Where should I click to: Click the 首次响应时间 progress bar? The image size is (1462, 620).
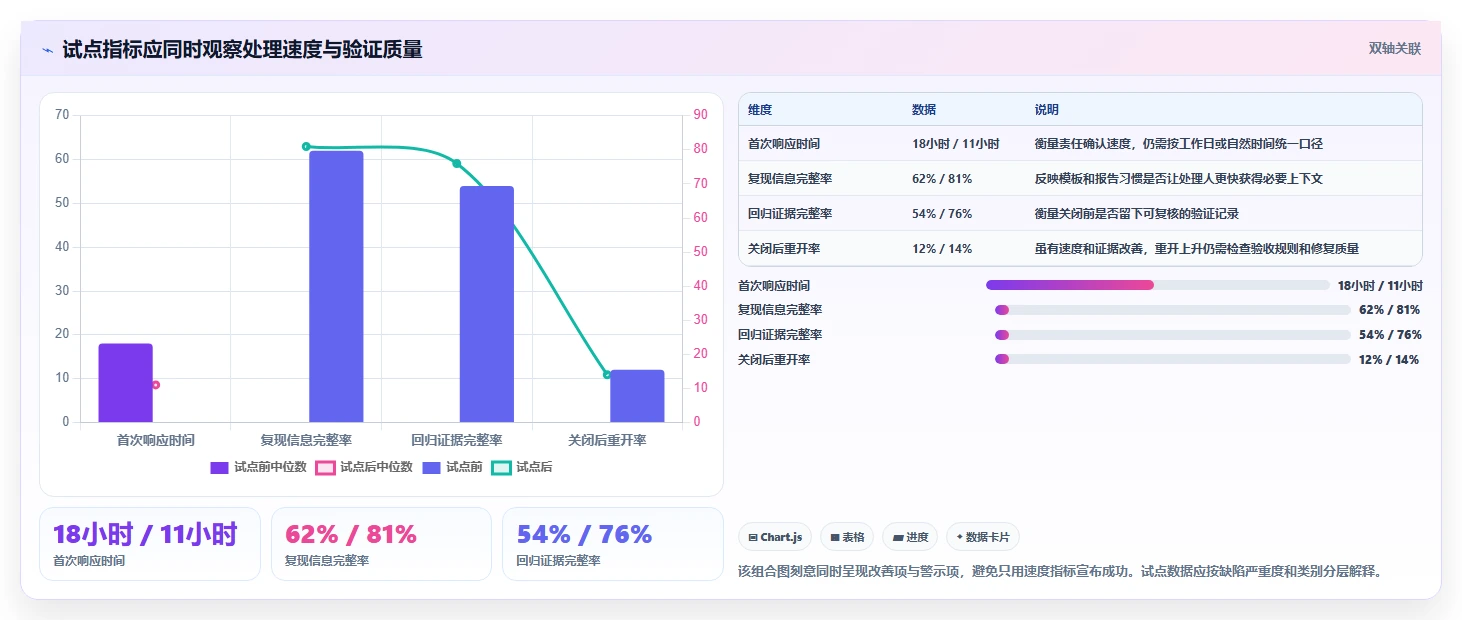(x=1158, y=285)
